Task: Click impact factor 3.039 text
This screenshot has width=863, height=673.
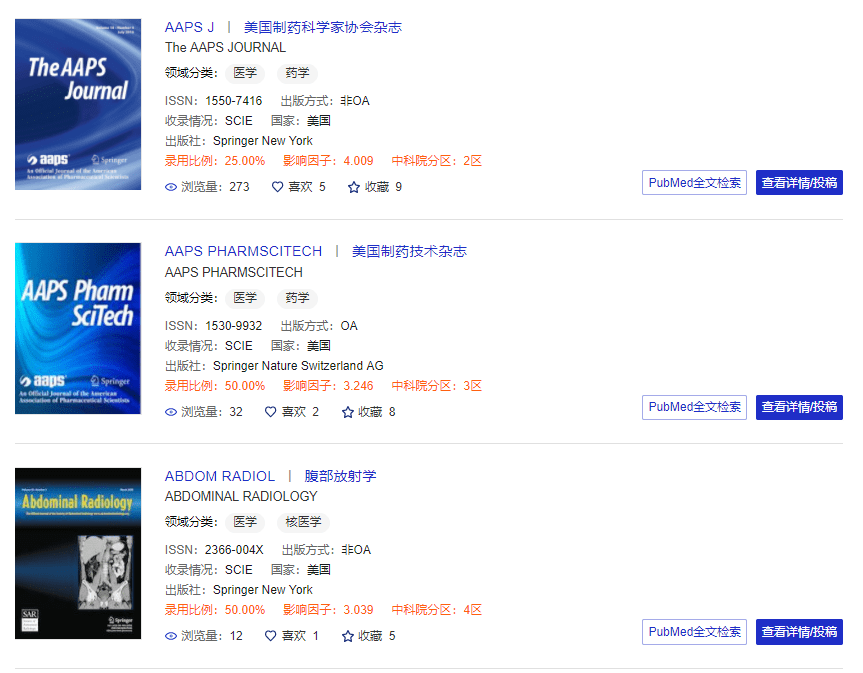Action: [x=358, y=610]
